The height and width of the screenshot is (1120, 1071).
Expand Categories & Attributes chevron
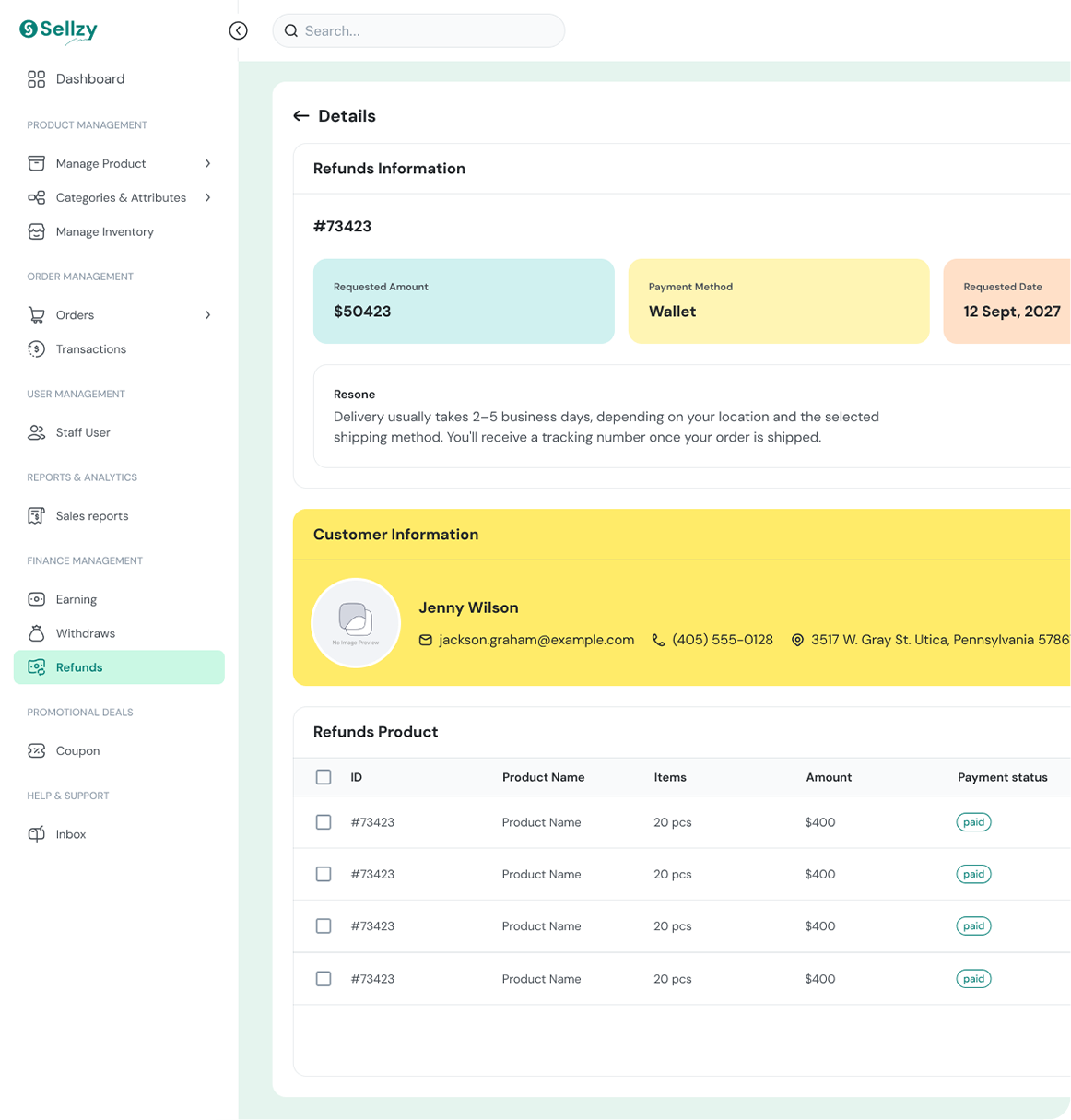[x=208, y=197]
